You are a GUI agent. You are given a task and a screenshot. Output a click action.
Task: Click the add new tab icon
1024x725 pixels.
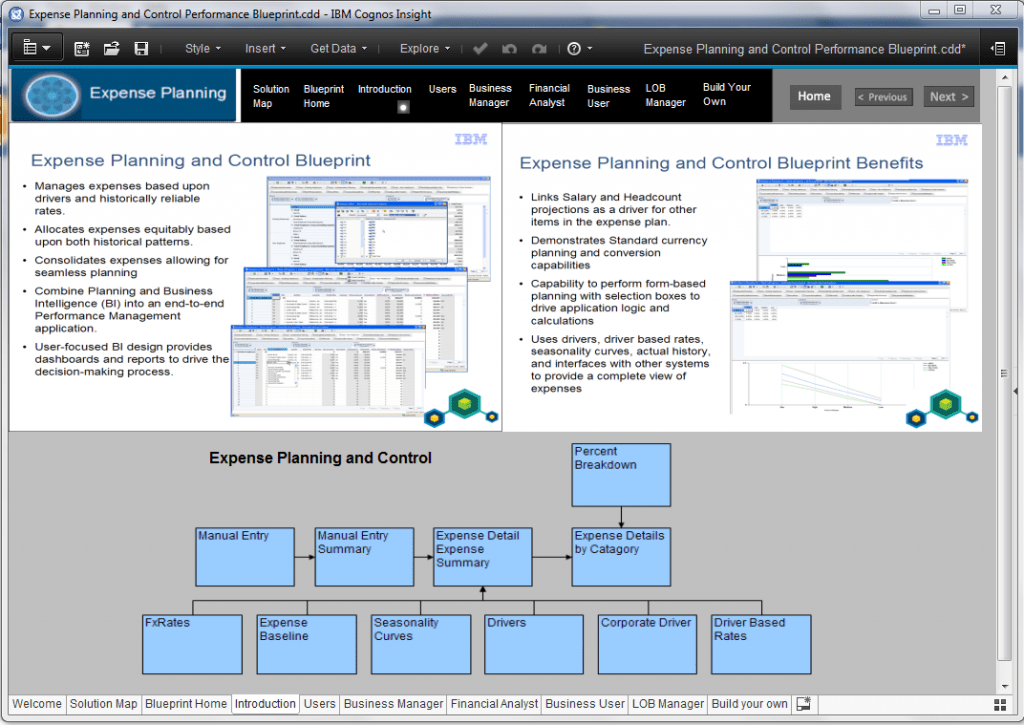click(x=803, y=704)
